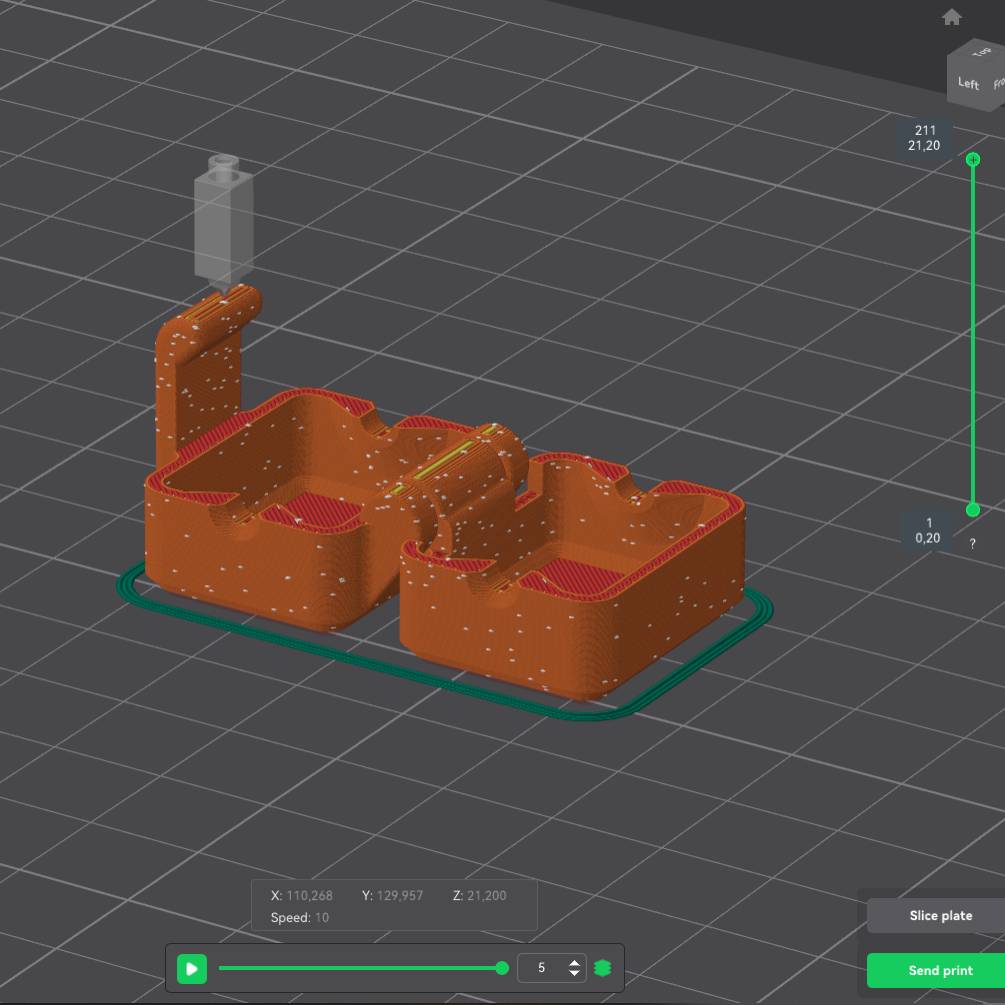Click the middle of the vertical layer slider track
1005x1005 pixels.
click(x=973, y=335)
